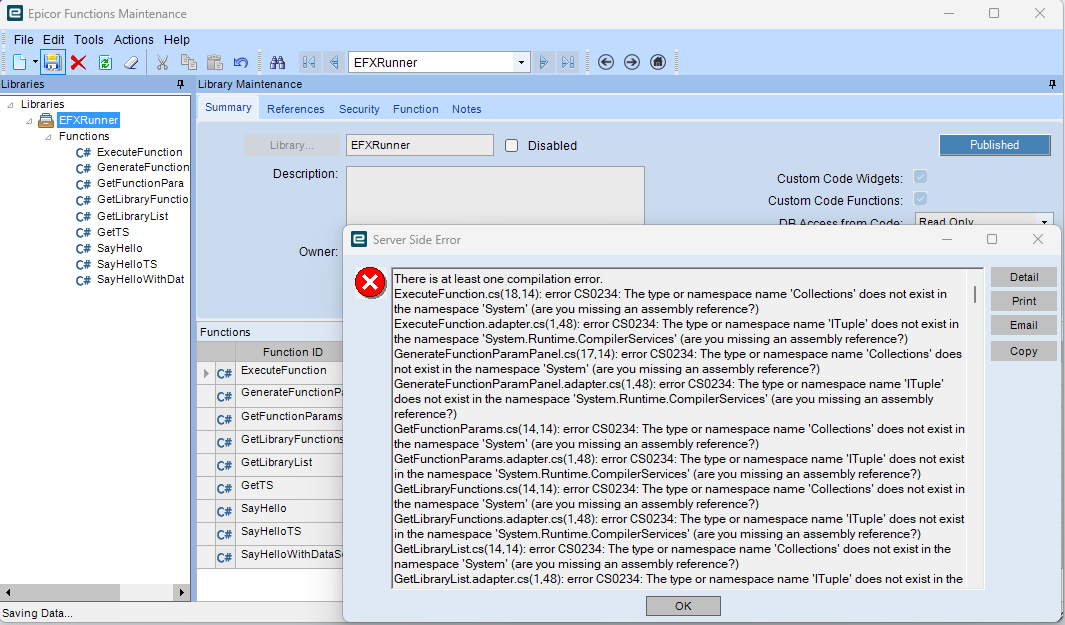Click the Email button in the error dialog

pyautogui.click(x=1024, y=325)
